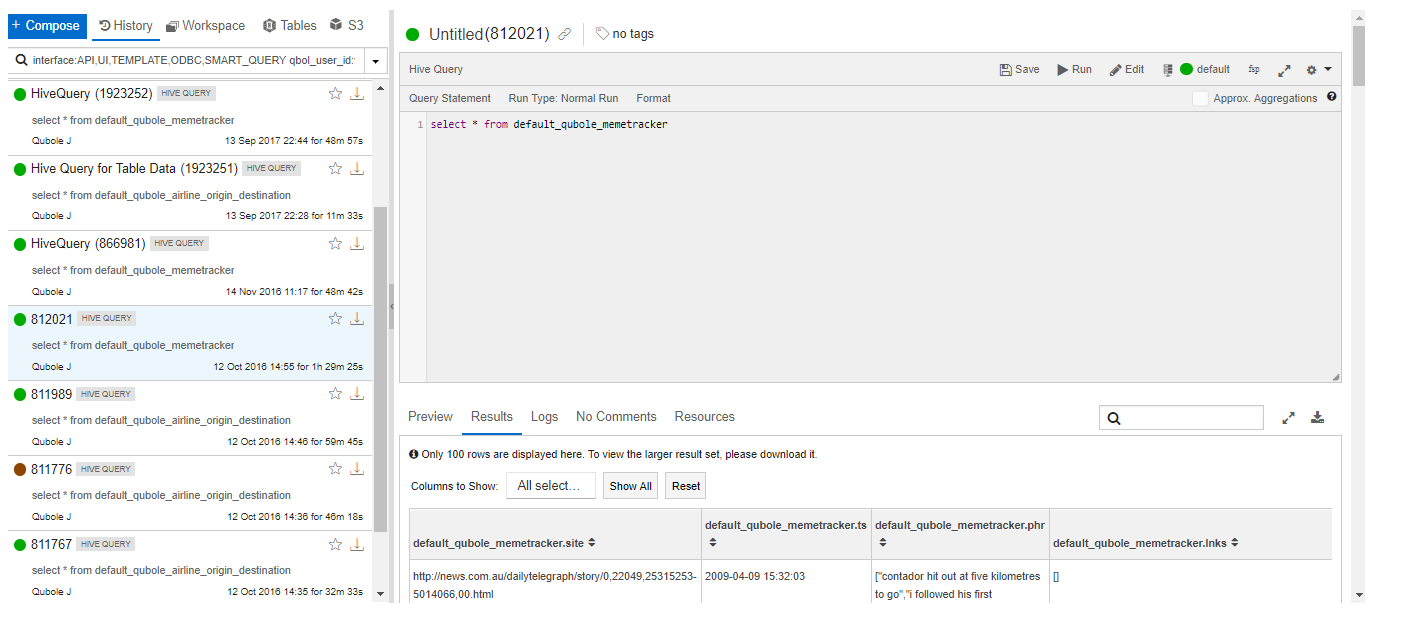
Task: Open the news.com.au dailytelegraph URL cell
Action: click(554, 585)
